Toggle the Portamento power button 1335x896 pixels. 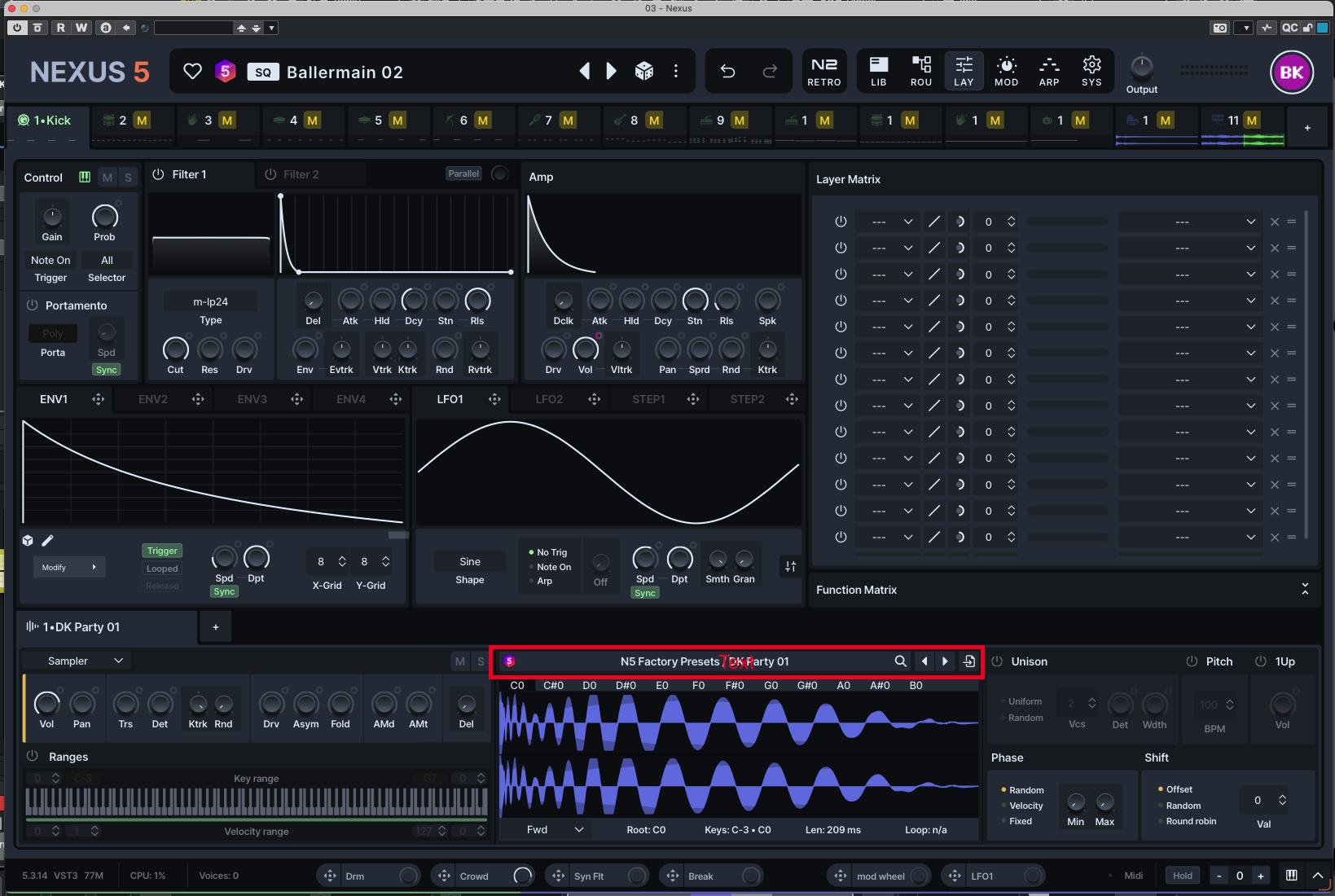coord(33,305)
